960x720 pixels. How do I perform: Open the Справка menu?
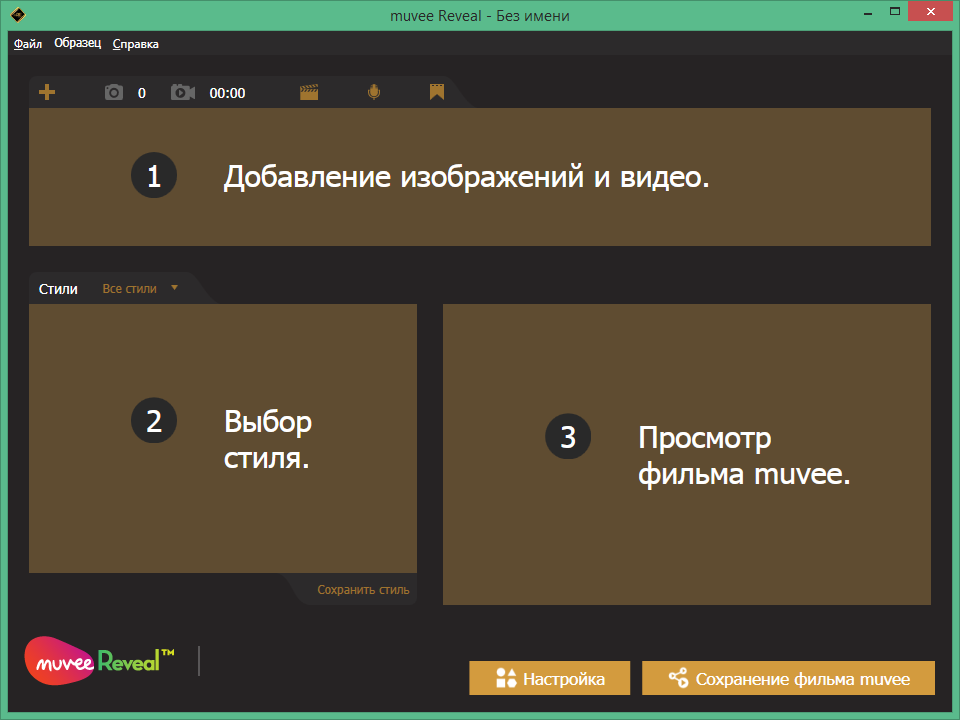(x=135, y=44)
